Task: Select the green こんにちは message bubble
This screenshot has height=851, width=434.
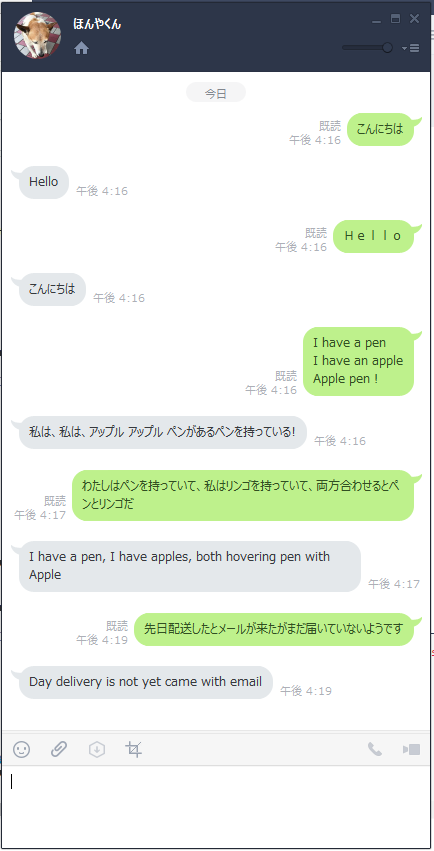Action: pyautogui.click(x=380, y=129)
